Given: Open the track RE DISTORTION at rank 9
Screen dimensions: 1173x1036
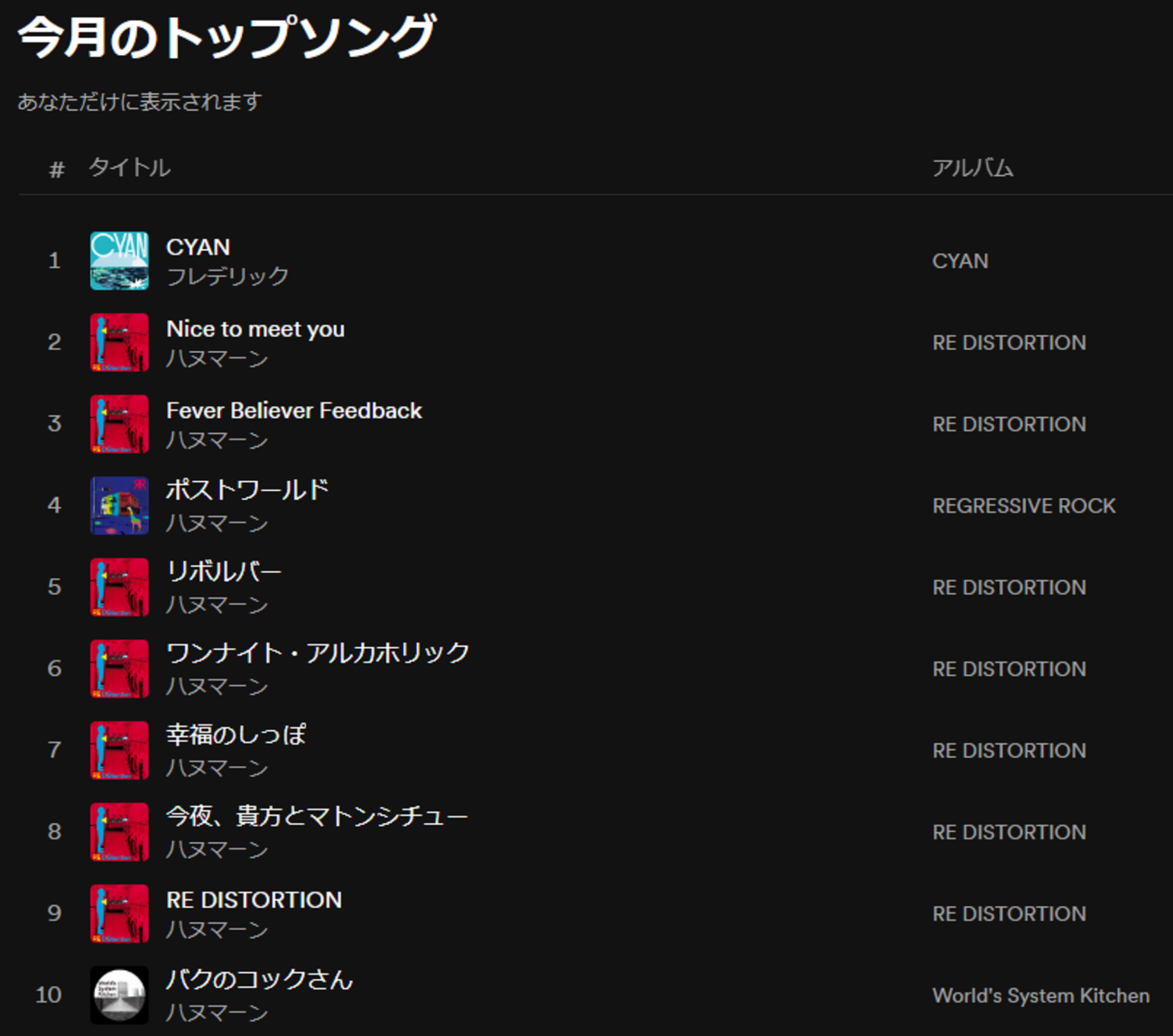Looking at the screenshot, I should coord(254,900).
